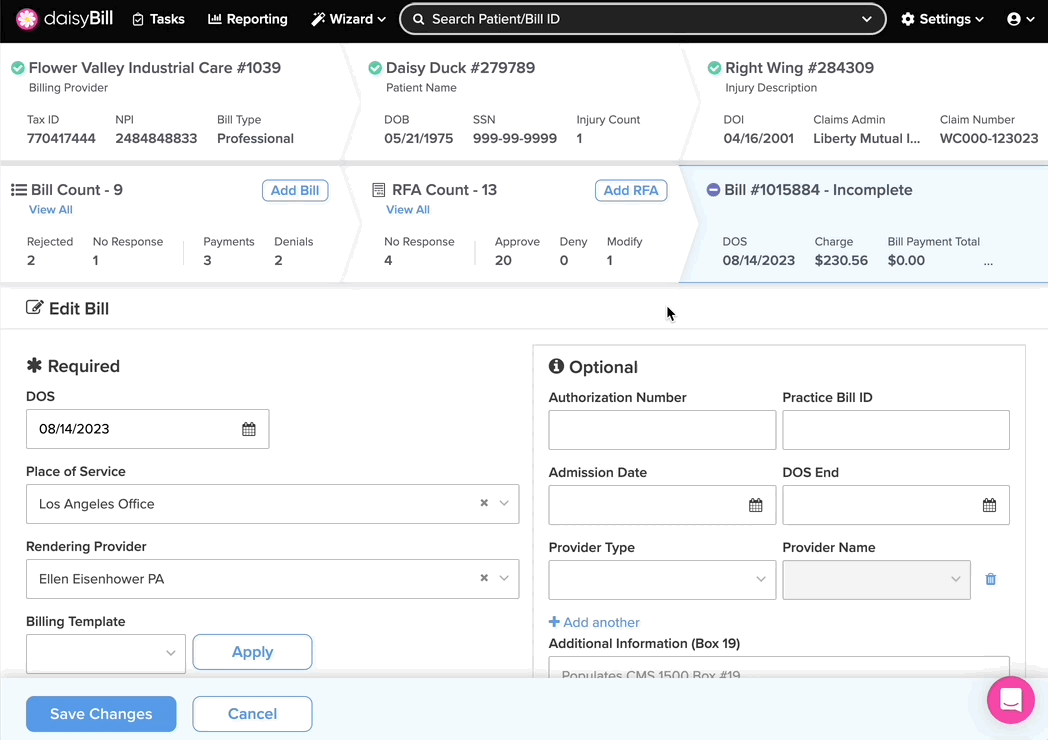
Task: Open the DOS End calendar picker
Action: tap(989, 505)
